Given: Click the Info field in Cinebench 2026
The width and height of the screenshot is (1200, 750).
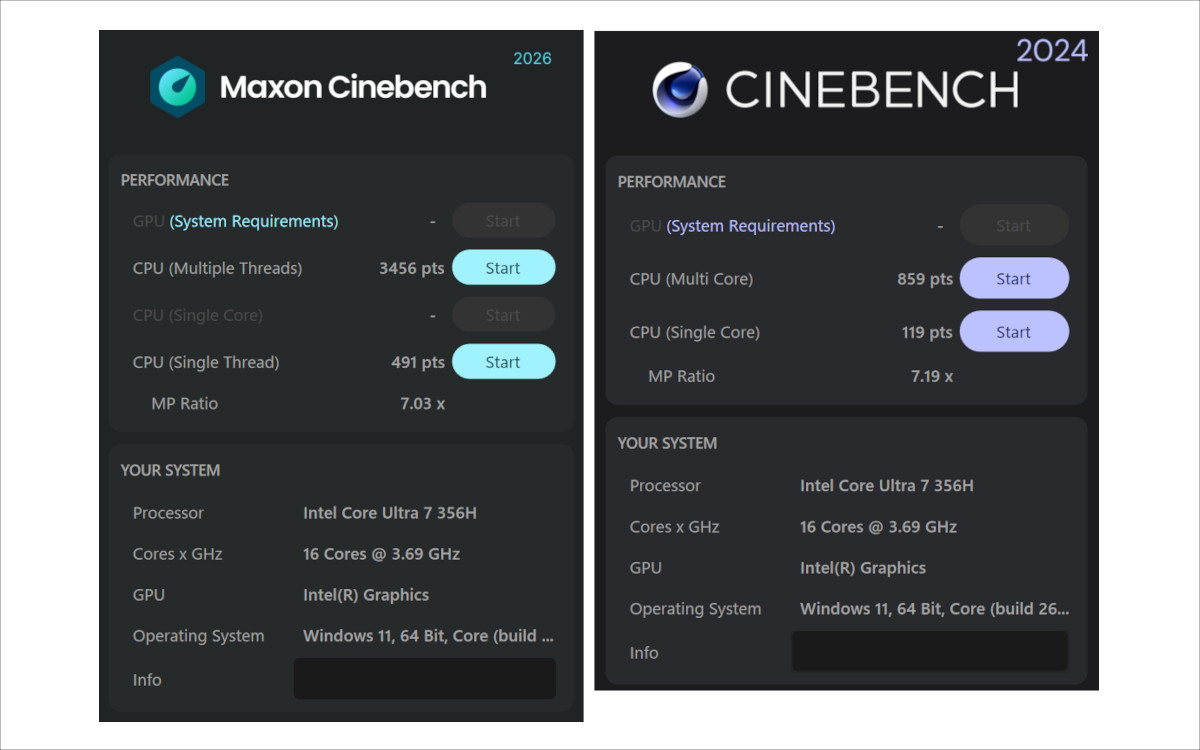Looking at the screenshot, I should pos(425,679).
